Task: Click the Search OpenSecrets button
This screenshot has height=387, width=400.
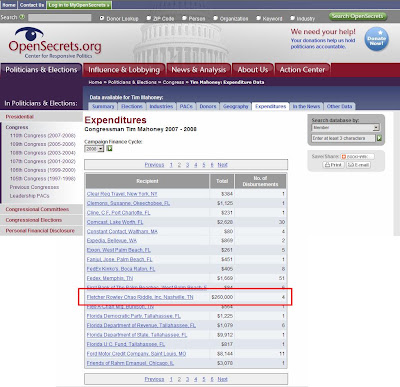Action: (357, 16)
